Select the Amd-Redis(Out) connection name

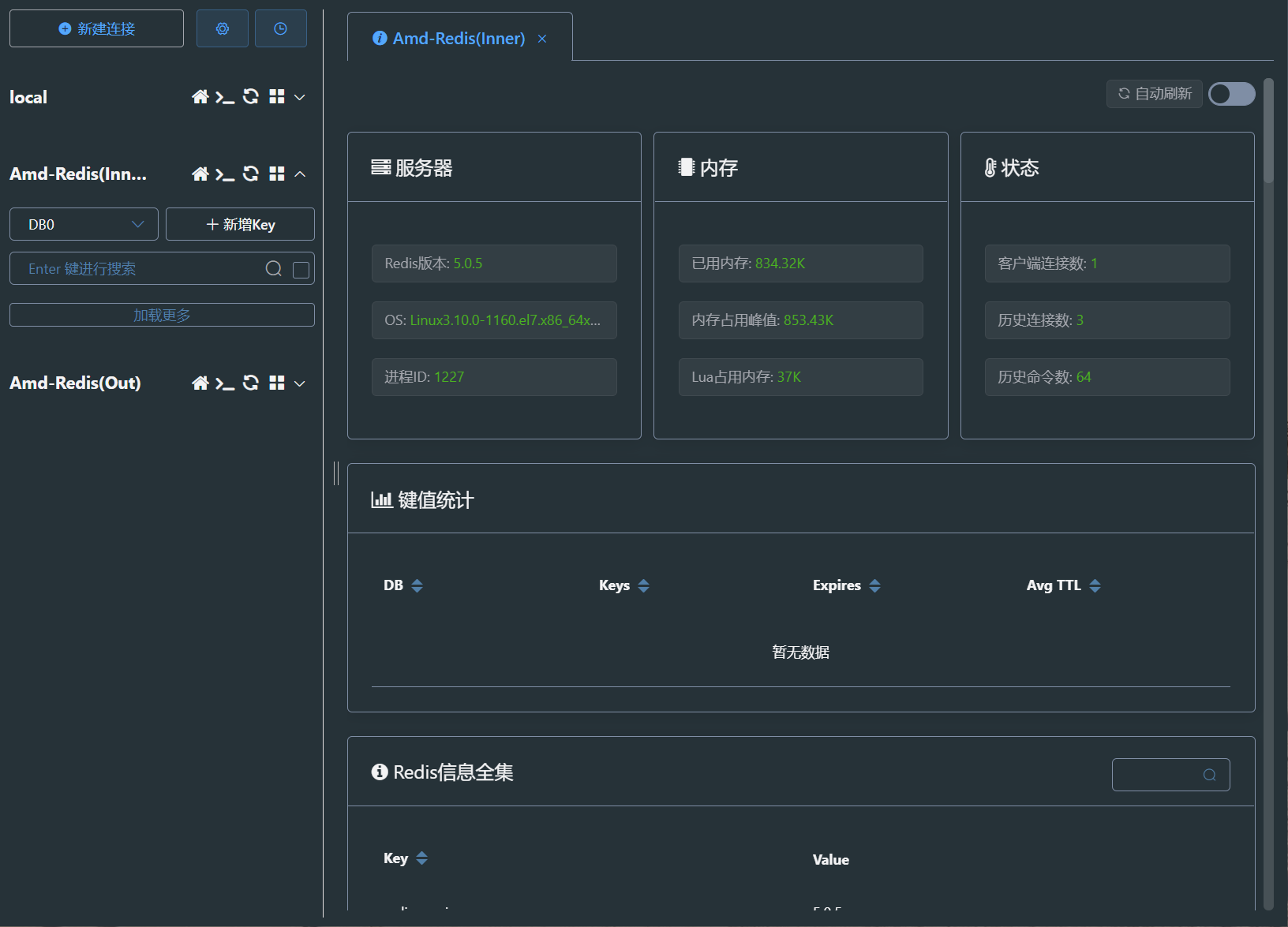(75, 383)
